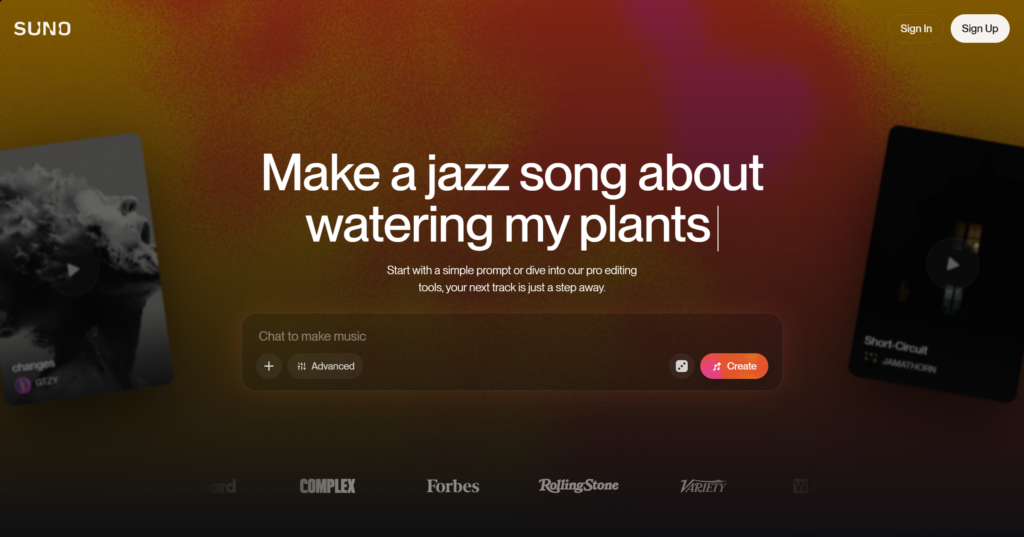Click the Rolling Stone logo
The image size is (1024, 537).
pos(579,485)
